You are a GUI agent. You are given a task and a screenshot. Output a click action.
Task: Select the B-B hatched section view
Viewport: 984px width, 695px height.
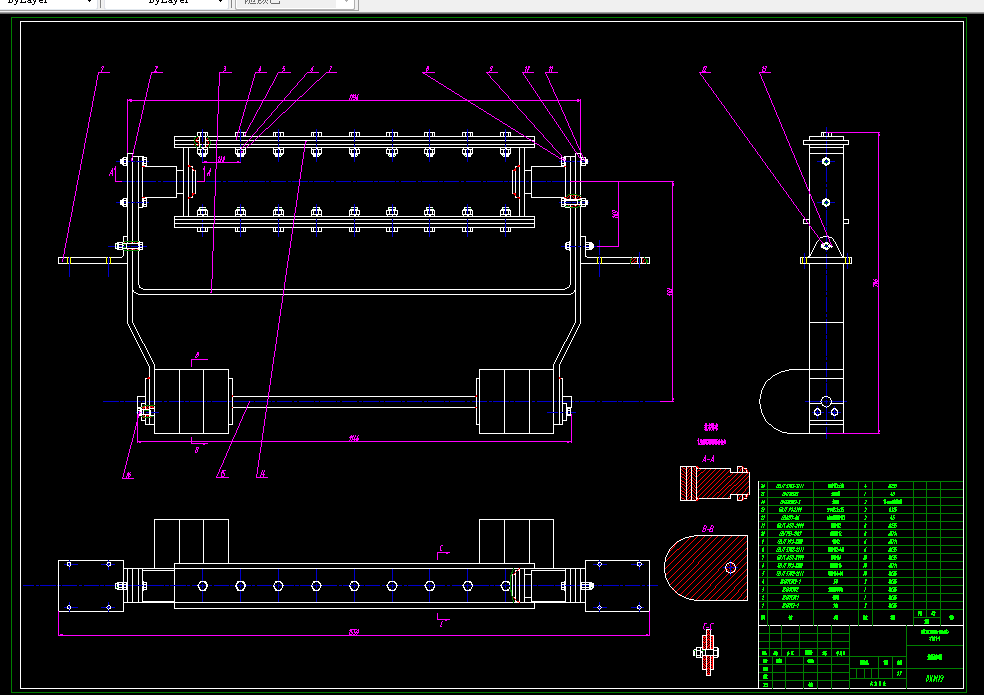(x=706, y=568)
